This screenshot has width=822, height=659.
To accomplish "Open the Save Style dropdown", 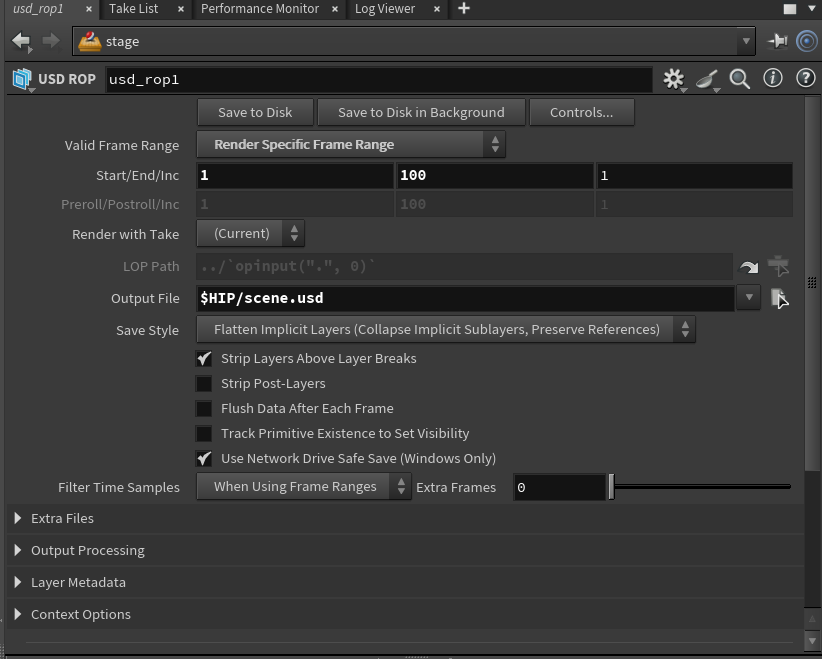I will (445, 329).
